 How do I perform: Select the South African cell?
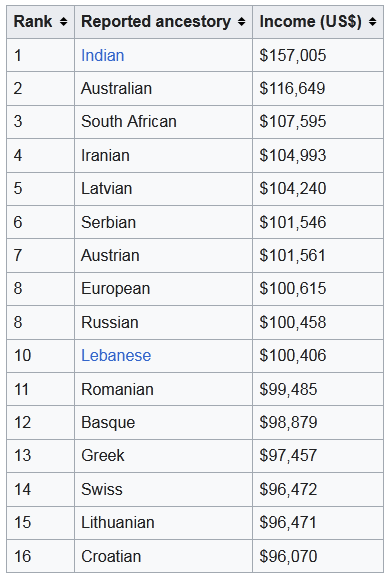tap(163, 122)
